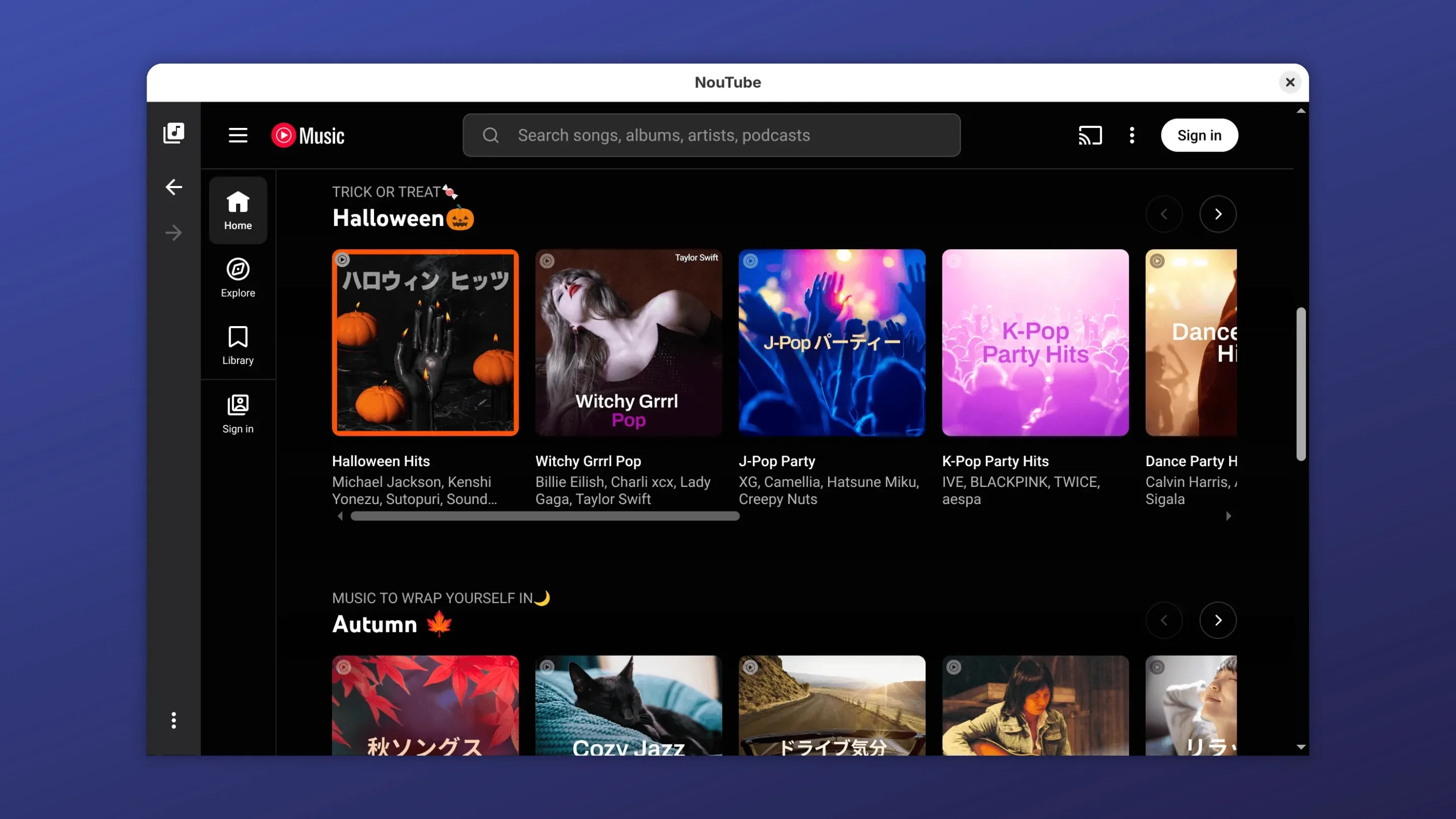Play the K-Pop Party Hits playlist

(1035, 343)
